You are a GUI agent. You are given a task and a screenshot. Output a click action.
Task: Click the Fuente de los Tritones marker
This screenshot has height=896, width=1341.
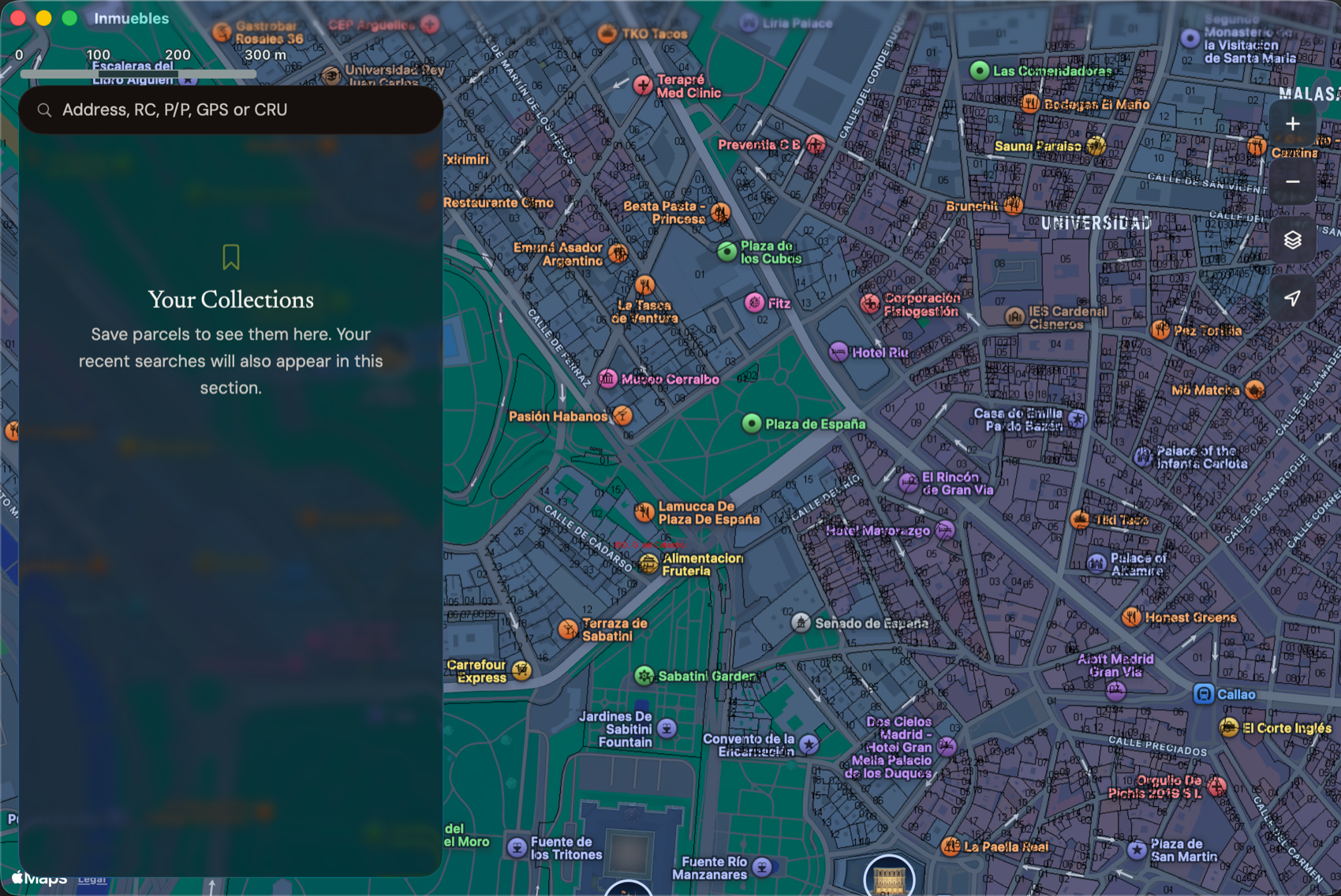517,848
